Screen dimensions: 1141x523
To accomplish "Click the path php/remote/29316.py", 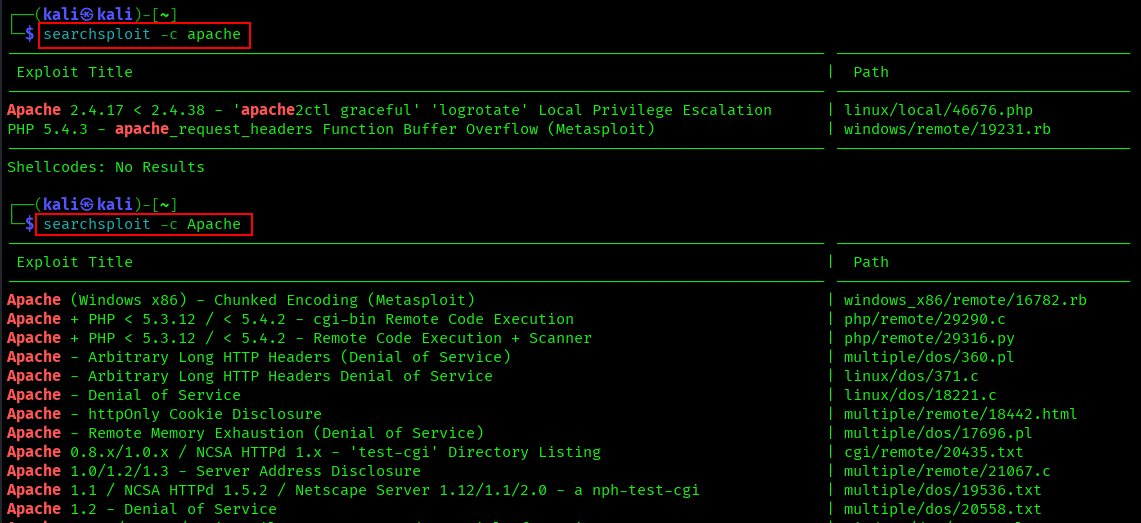I will click(x=929, y=338).
